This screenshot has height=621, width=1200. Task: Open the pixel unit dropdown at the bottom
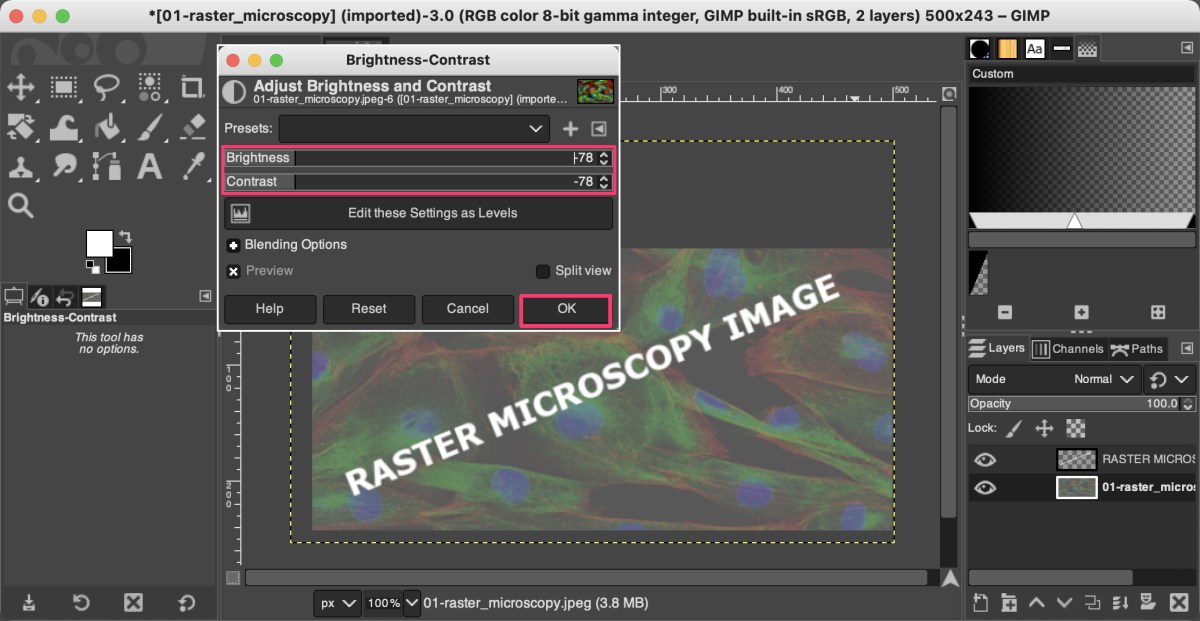coord(338,603)
